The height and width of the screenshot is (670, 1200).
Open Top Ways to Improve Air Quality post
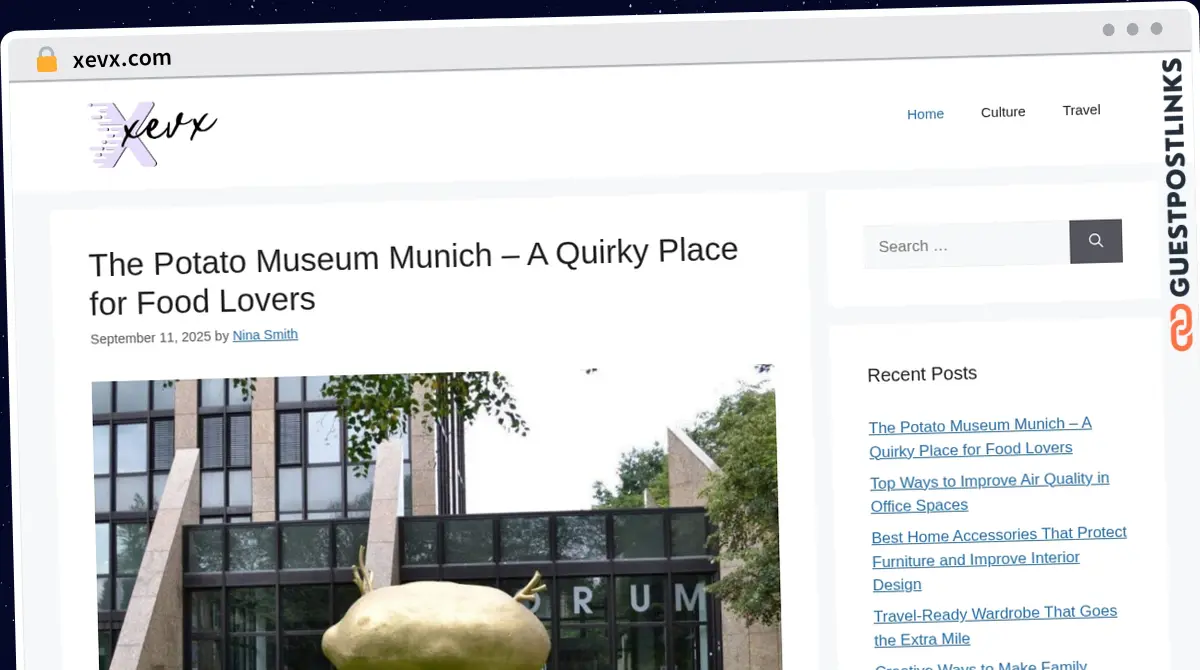pos(989,492)
